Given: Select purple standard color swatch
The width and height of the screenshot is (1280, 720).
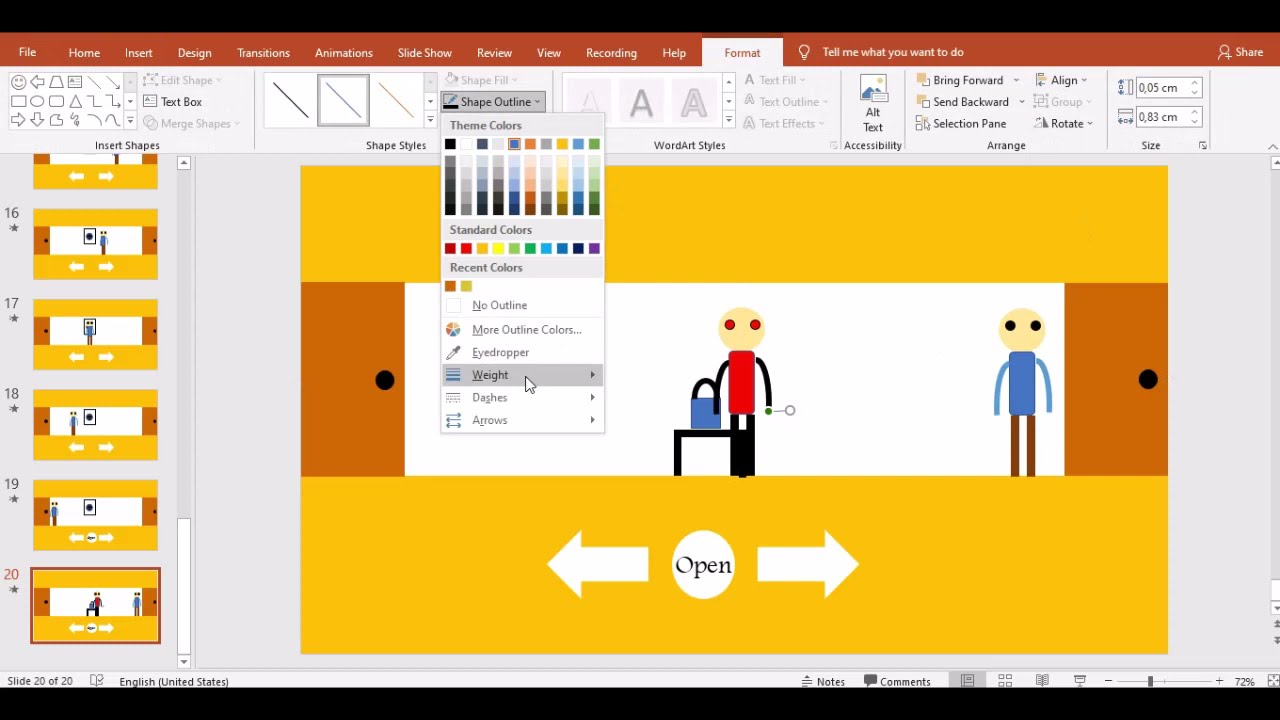Looking at the screenshot, I should 594,249.
